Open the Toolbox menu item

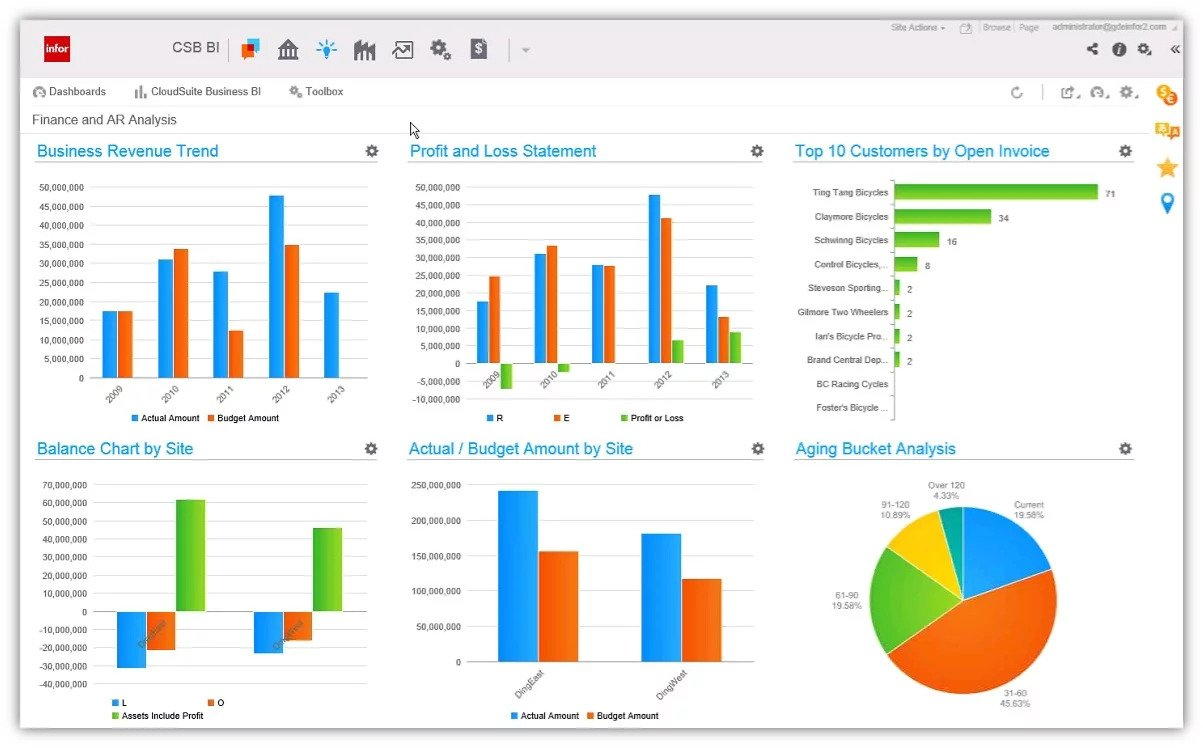point(316,91)
